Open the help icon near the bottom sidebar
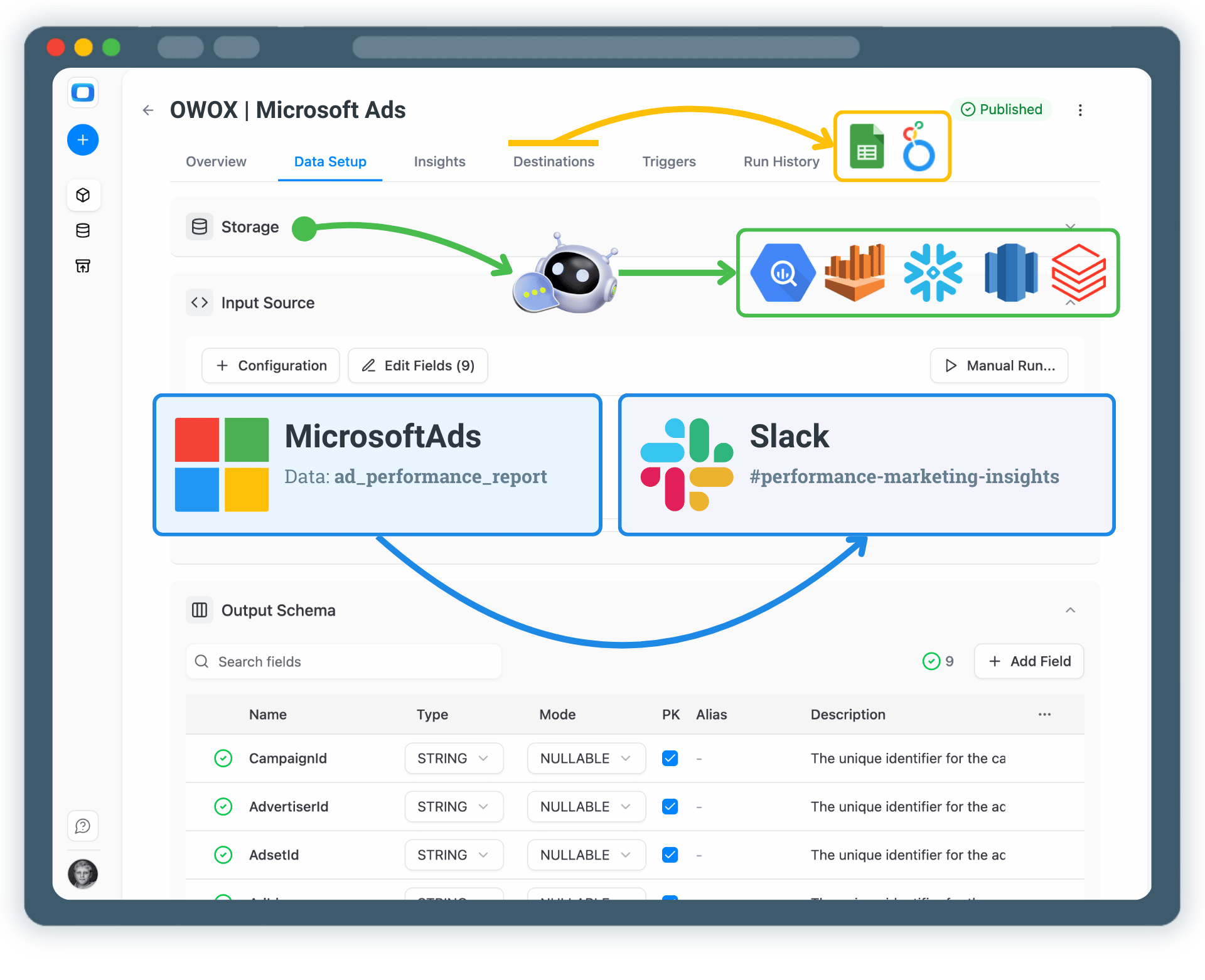 point(83,826)
